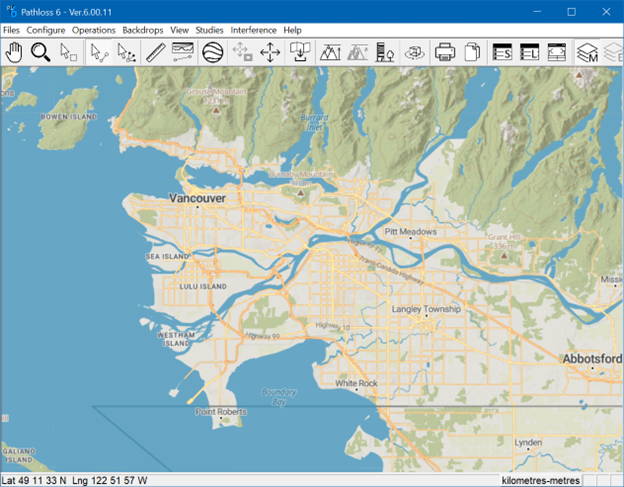Select the hand pan tool
Viewport: 624px width, 487px height.
(x=14, y=52)
